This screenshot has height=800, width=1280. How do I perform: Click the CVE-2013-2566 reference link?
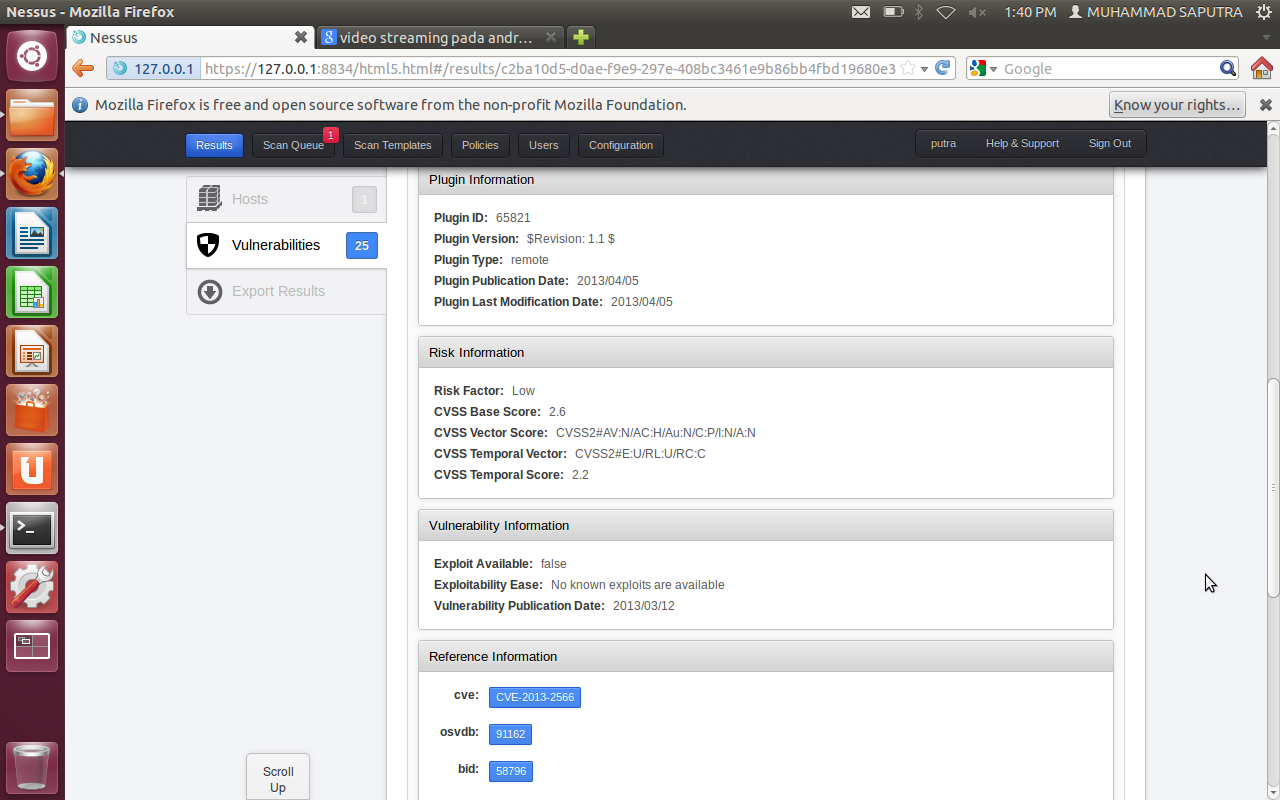click(x=535, y=696)
